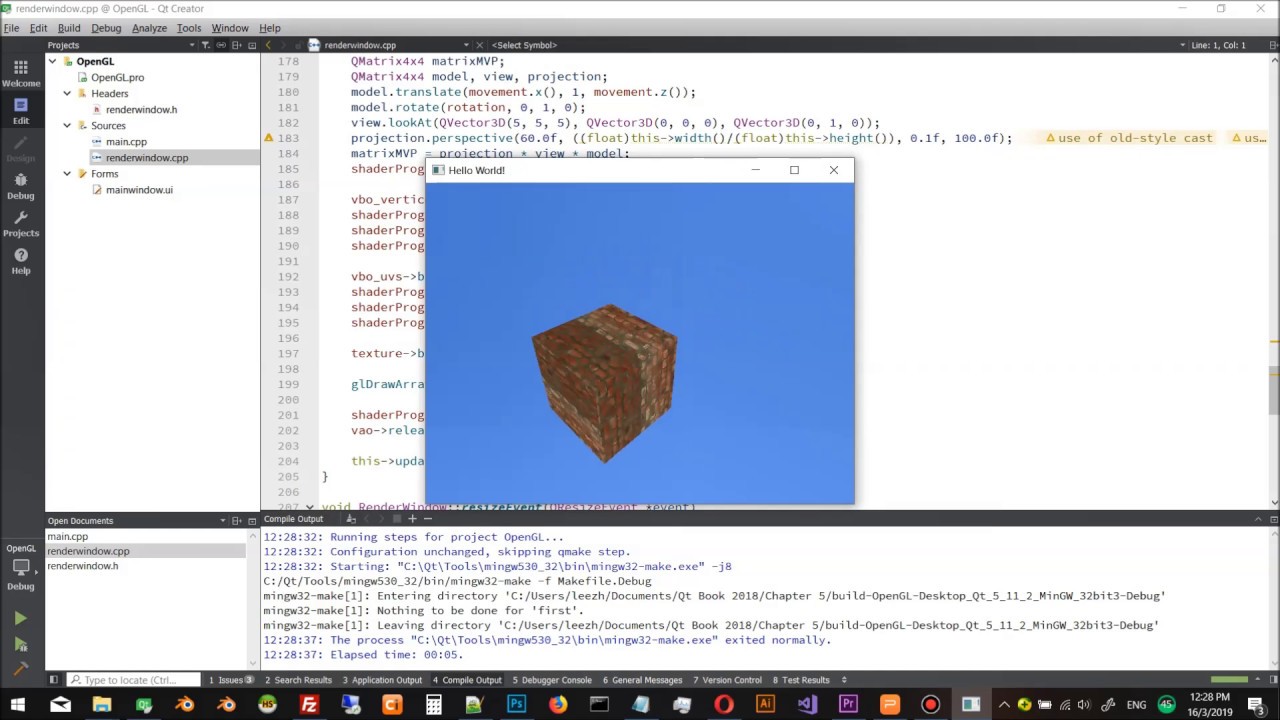Collapse the Headers folder

click(67, 93)
